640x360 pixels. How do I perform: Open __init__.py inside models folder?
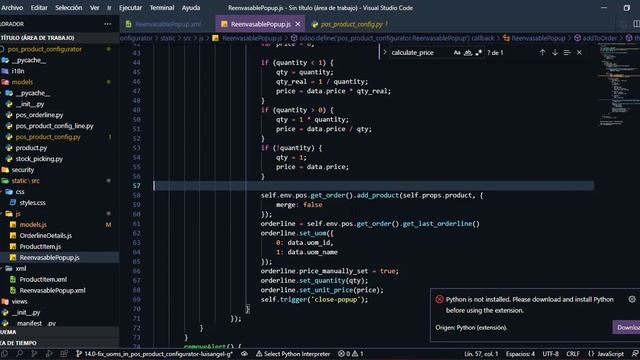(30, 104)
